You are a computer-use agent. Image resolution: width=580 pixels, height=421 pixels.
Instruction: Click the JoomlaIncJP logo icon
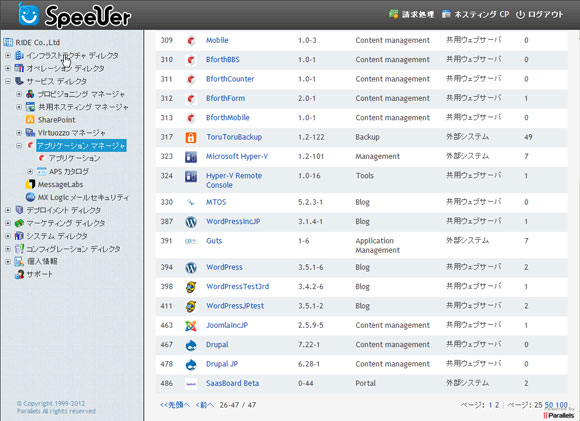pyautogui.click(x=190, y=326)
